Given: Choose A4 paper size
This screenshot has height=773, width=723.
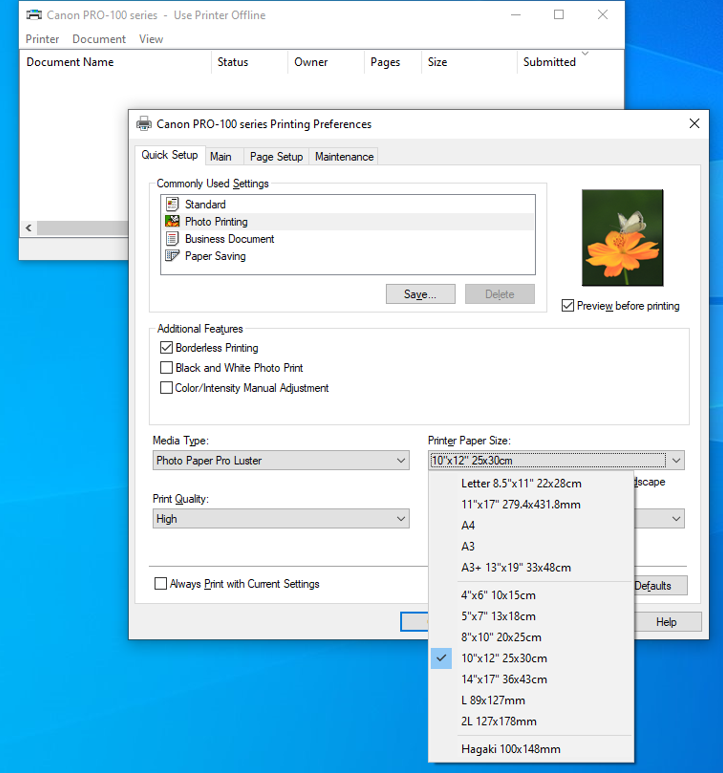Looking at the screenshot, I should (x=531, y=526).
